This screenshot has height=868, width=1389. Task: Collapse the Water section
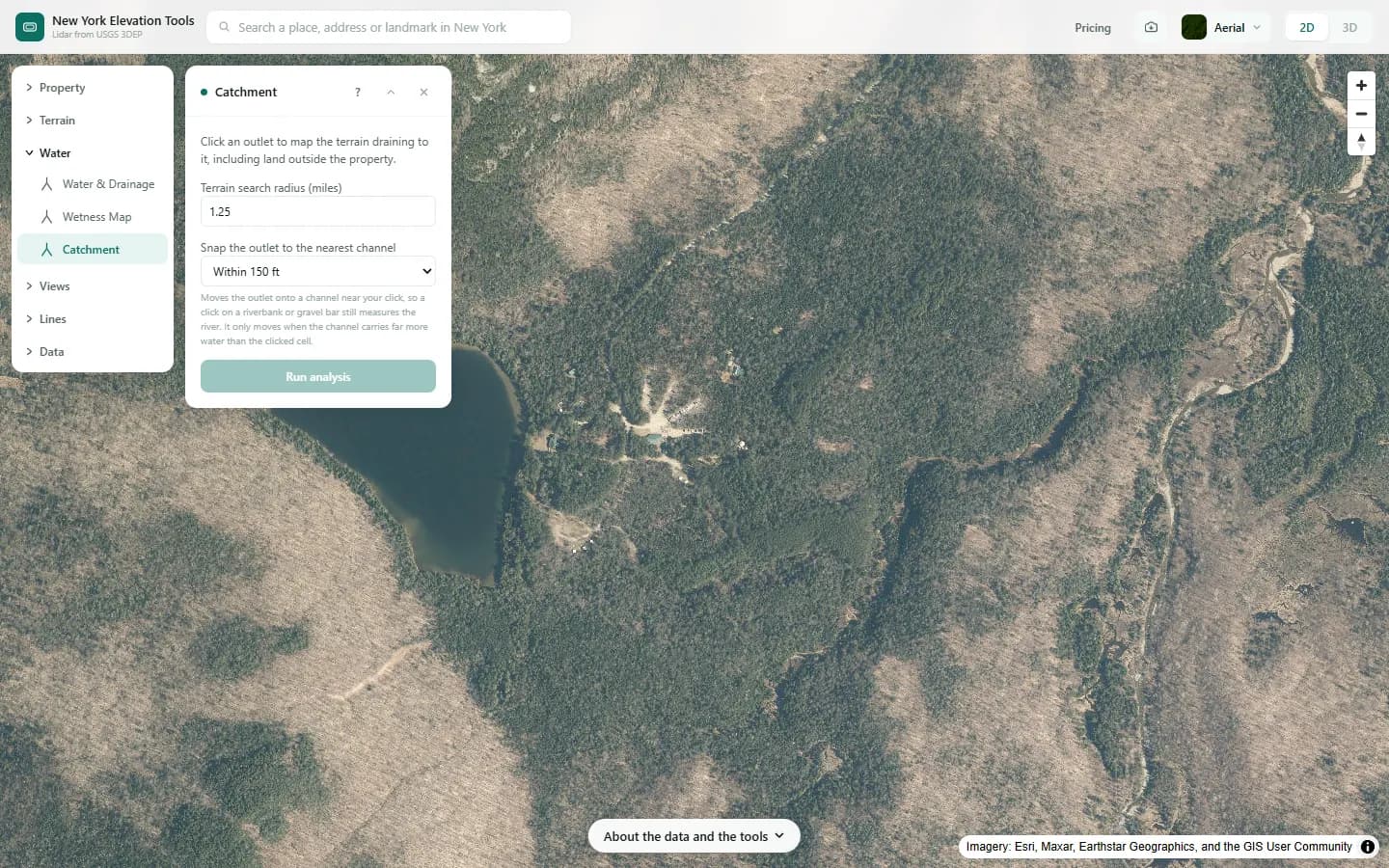pos(93,153)
